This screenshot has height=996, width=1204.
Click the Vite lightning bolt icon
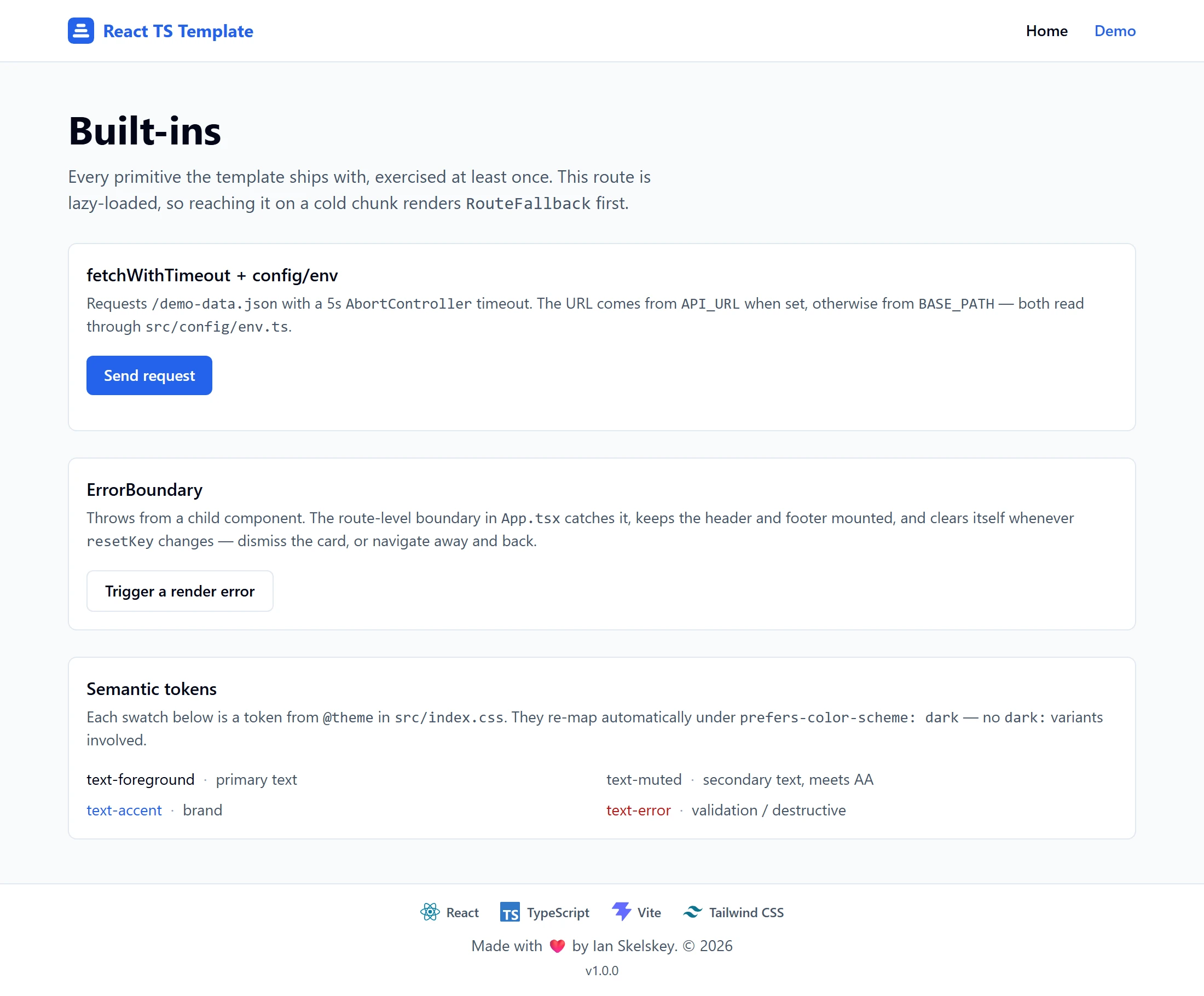tap(621, 912)
